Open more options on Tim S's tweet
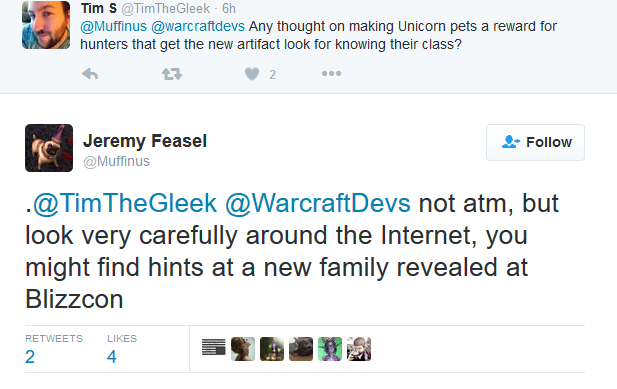 pos(331,74)
